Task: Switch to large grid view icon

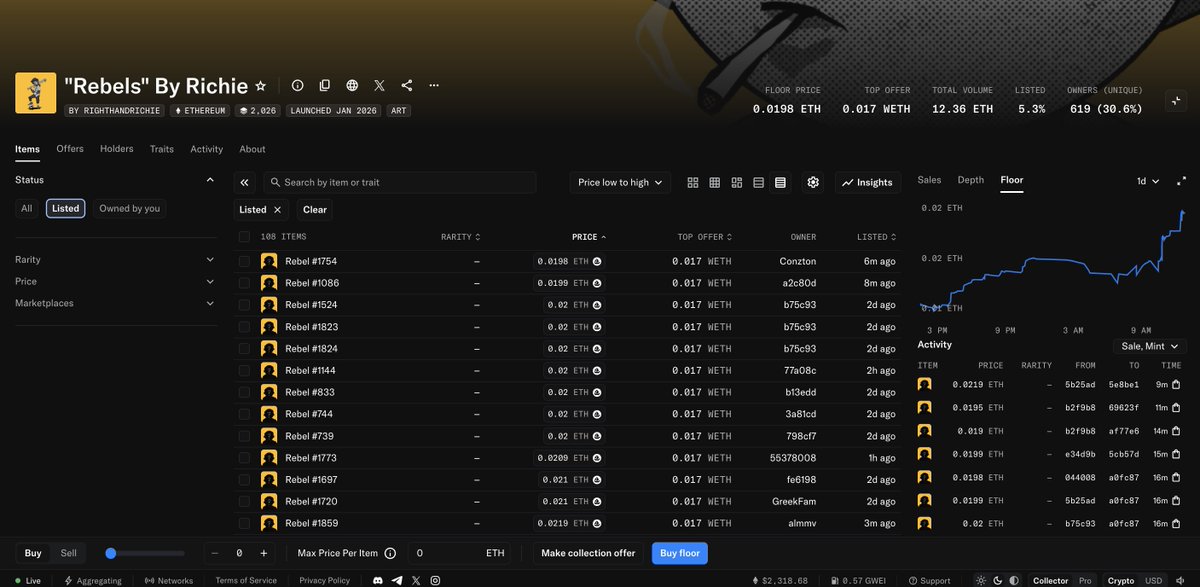Action: point(693,182)
